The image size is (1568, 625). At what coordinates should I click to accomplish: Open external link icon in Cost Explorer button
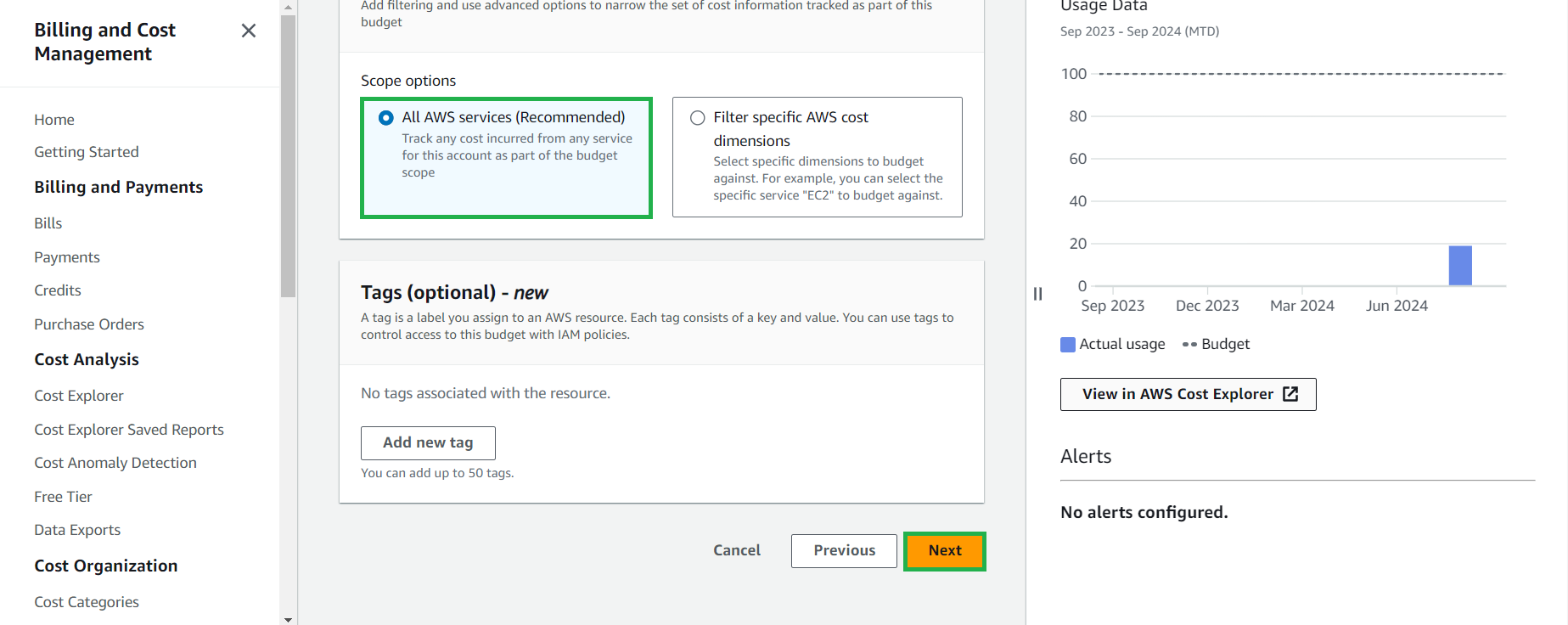pyautogui.click(x=1290, y=394)
